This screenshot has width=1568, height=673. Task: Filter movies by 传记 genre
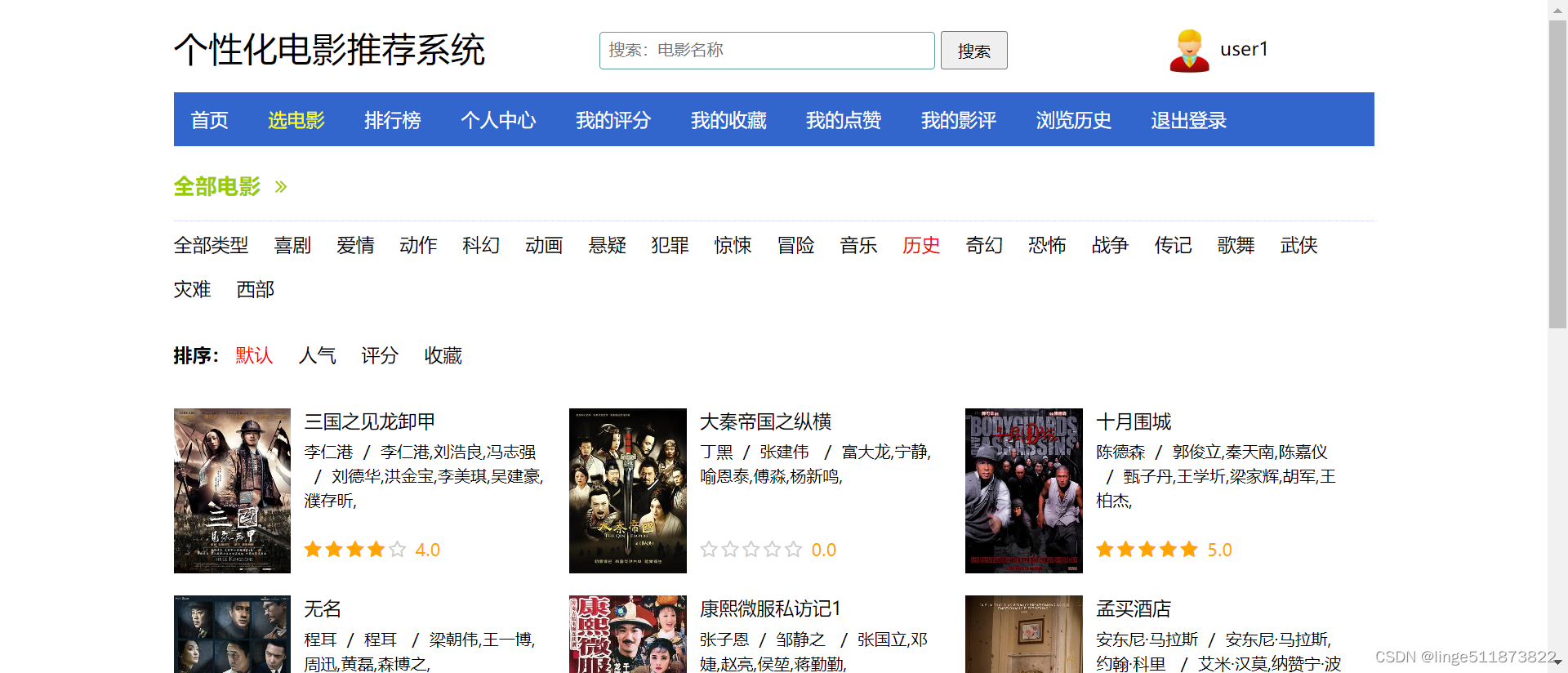click(1174, 245)
